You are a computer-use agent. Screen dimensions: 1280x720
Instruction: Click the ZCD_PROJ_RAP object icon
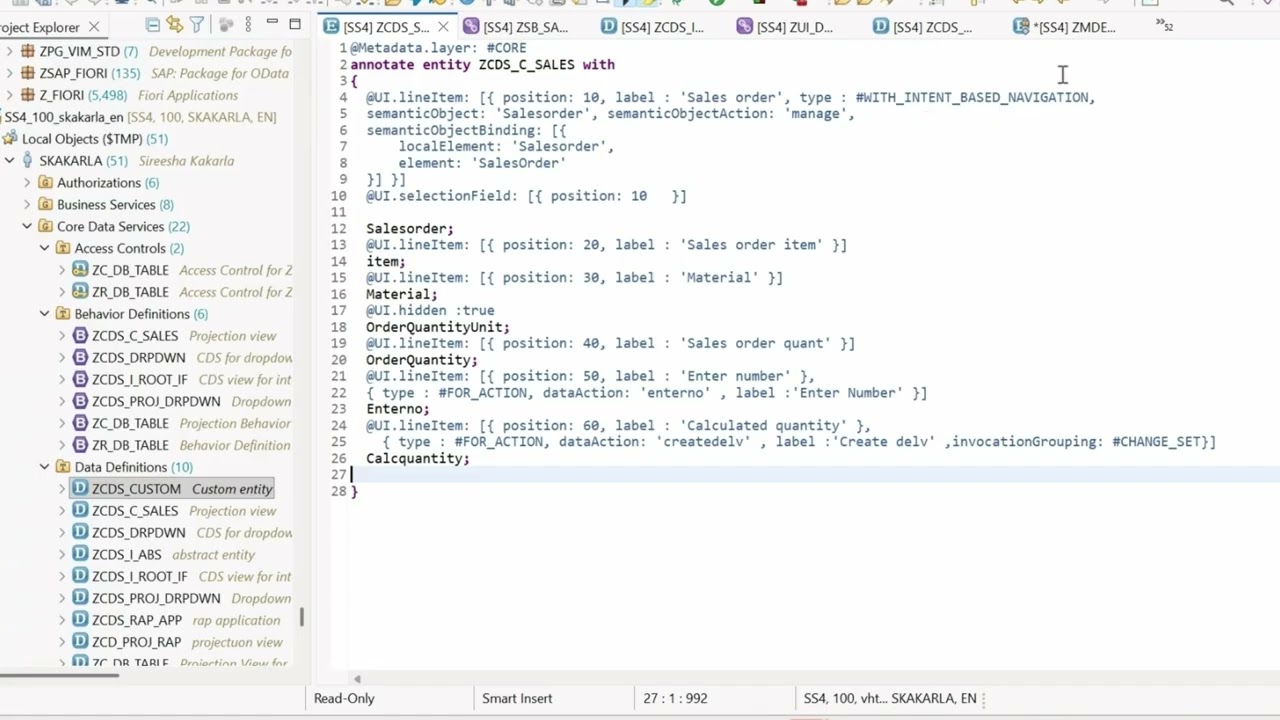80,642
